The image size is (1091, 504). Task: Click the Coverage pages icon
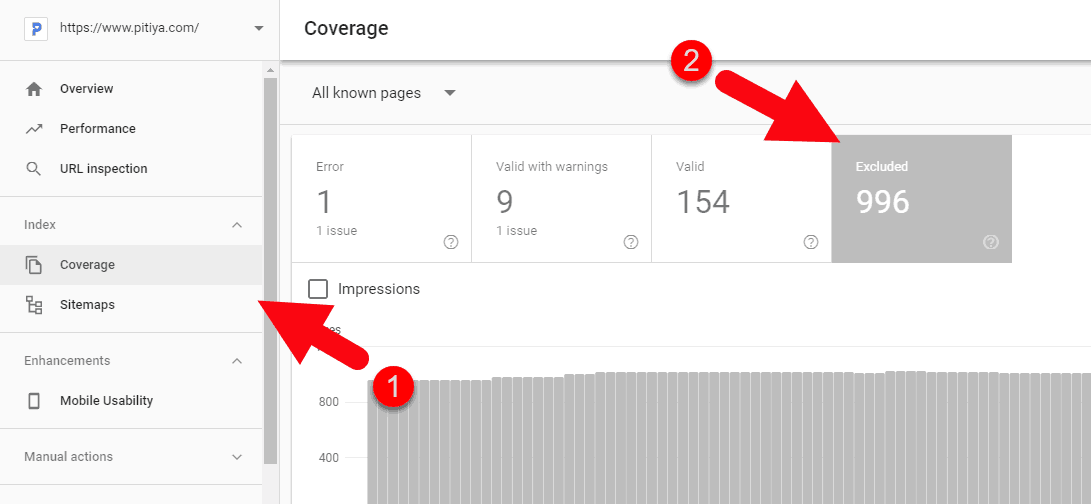[x=33, y=265]
